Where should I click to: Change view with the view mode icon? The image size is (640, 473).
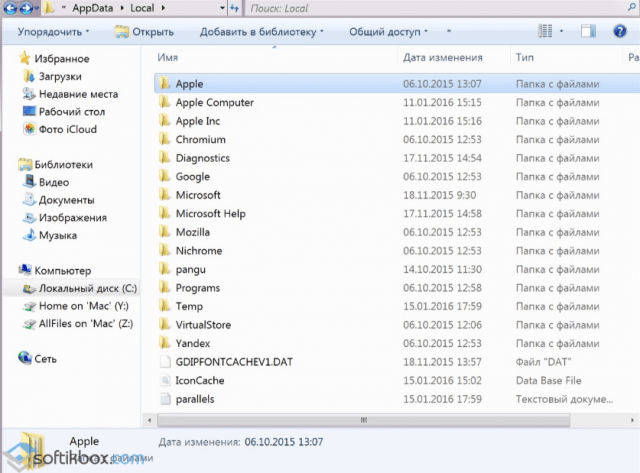click(x=545, y=31)
